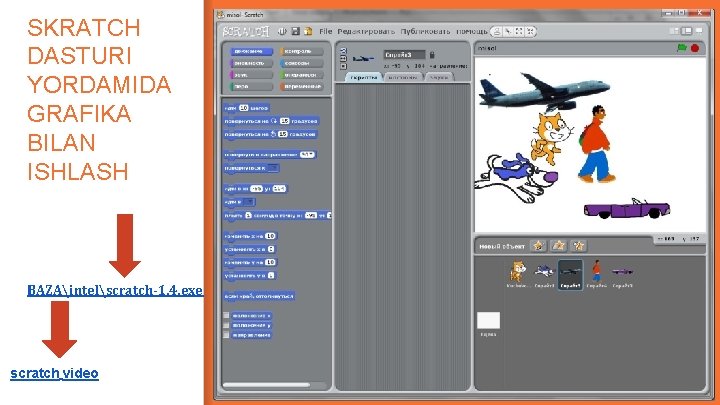Image resolution: width=720 pixels, height=405 pixels.
Task: Click the sprite name input field
Action: click(404, 55)
